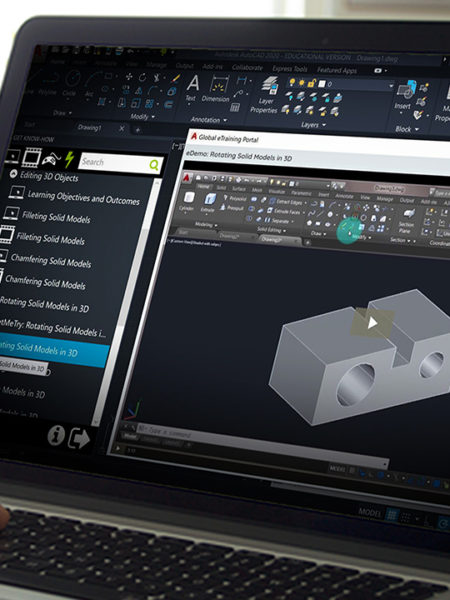The width and height of the screenshot is (450, 600).
Task: Click the game controller icon
Action: [x=51, y=158]
